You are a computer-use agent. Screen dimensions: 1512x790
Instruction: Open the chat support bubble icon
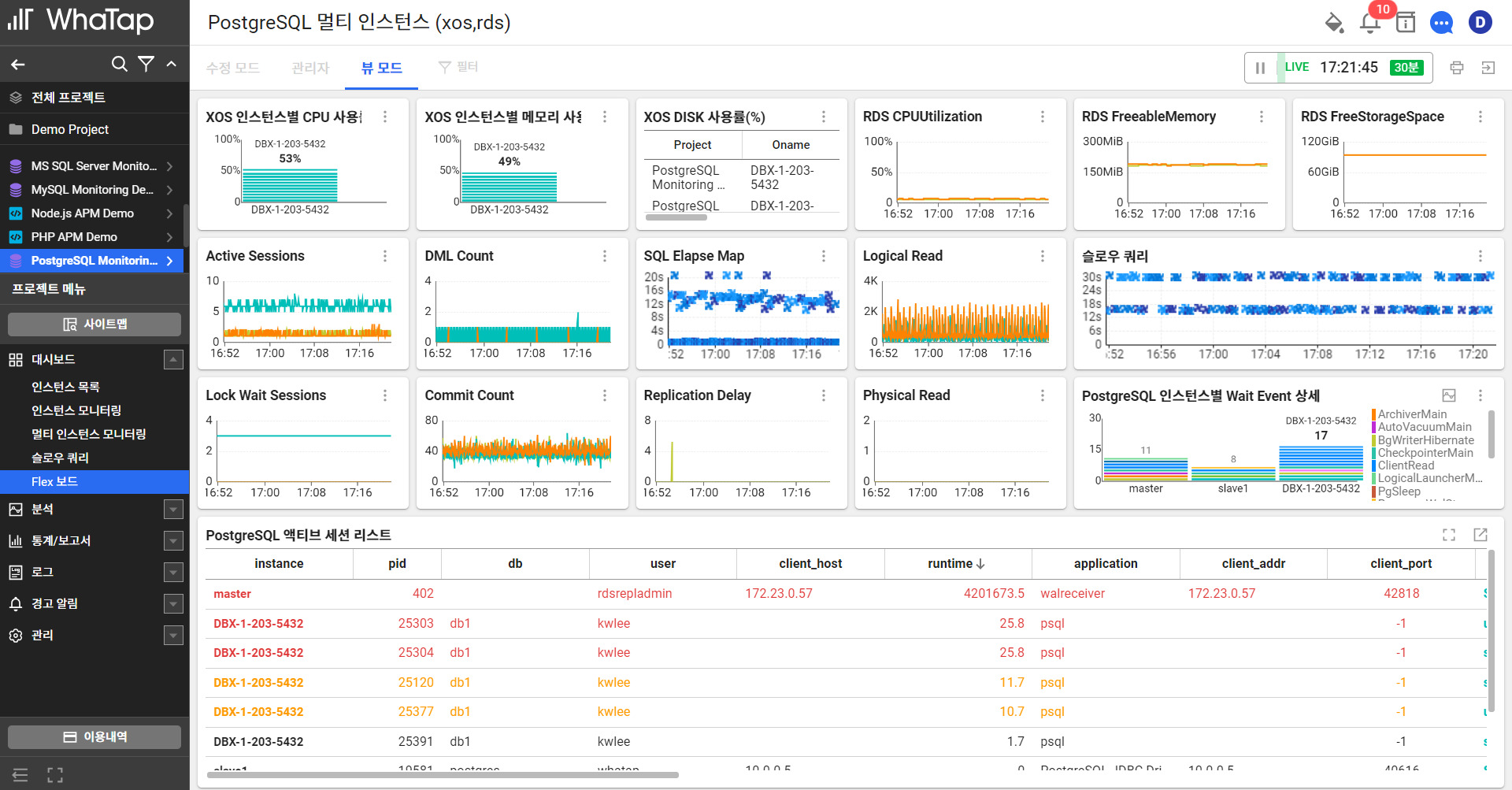click(1442, 23)
